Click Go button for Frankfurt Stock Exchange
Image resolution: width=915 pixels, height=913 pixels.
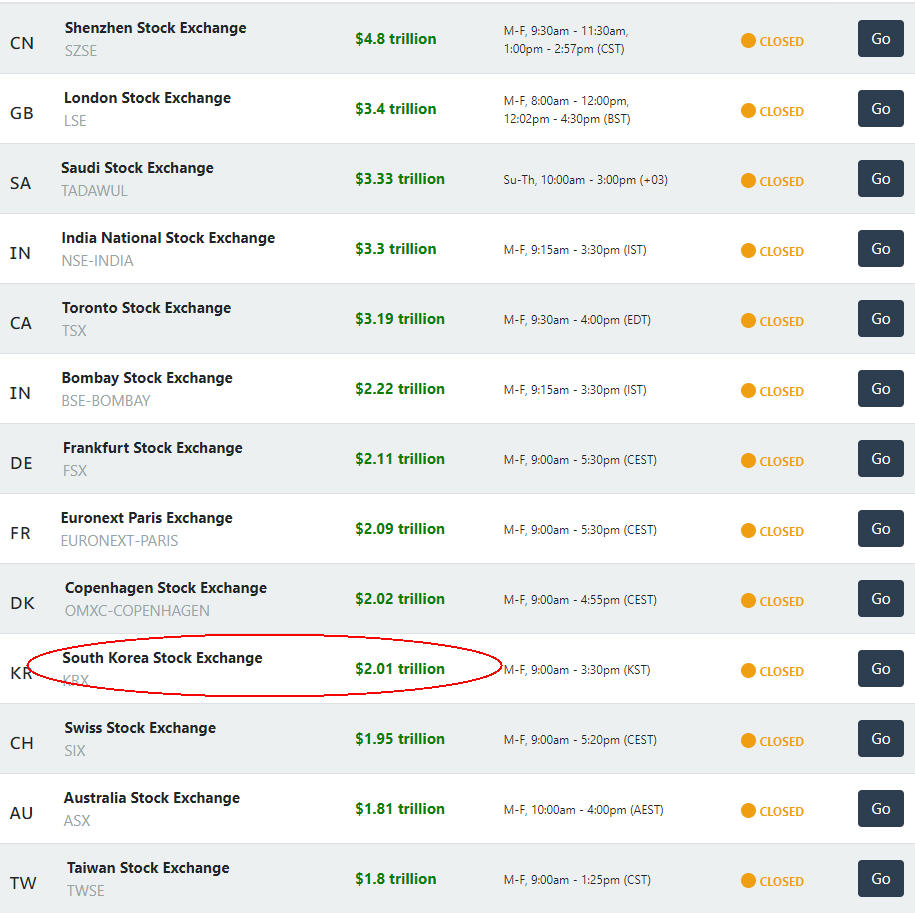click(x=880, y=459)
